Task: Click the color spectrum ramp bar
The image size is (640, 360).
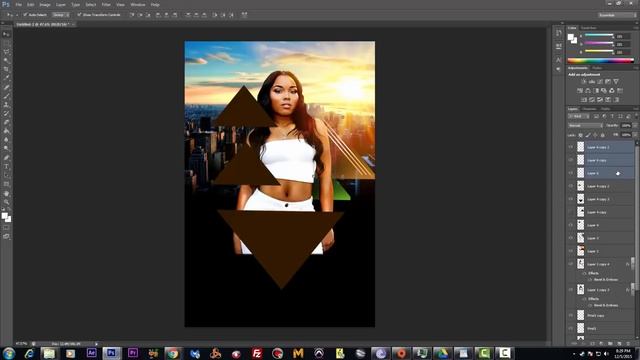Action: point(600,60)
